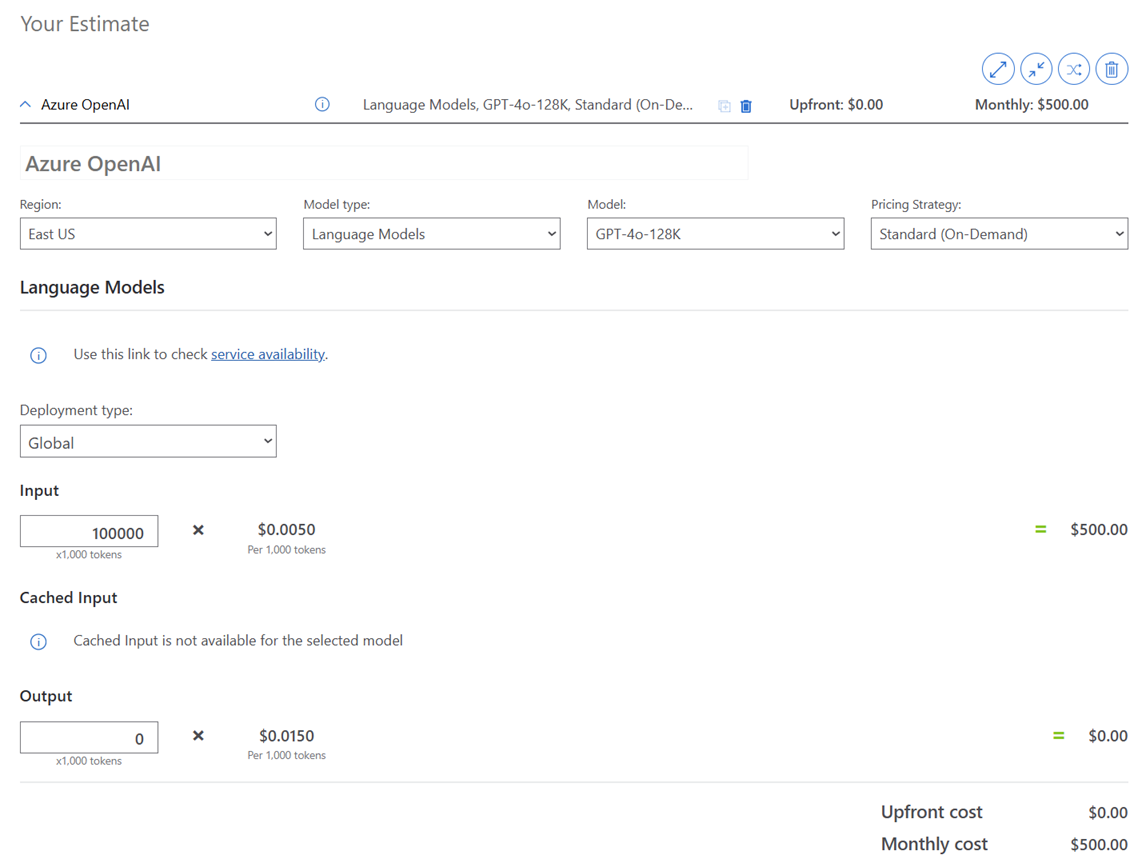Click the info icon beside service availability note
Screen dimensions: 1146x859
point(38,355)
